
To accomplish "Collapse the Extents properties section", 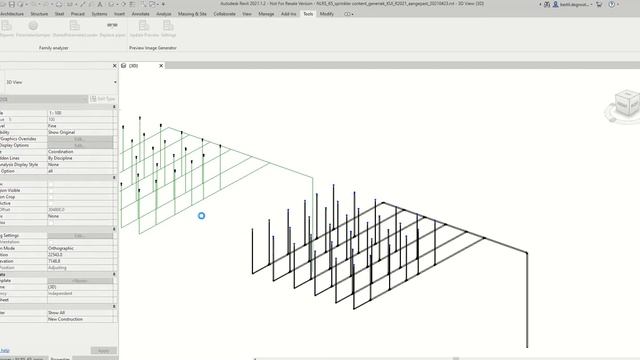I will pyautogui.click(x=114, y=178).
